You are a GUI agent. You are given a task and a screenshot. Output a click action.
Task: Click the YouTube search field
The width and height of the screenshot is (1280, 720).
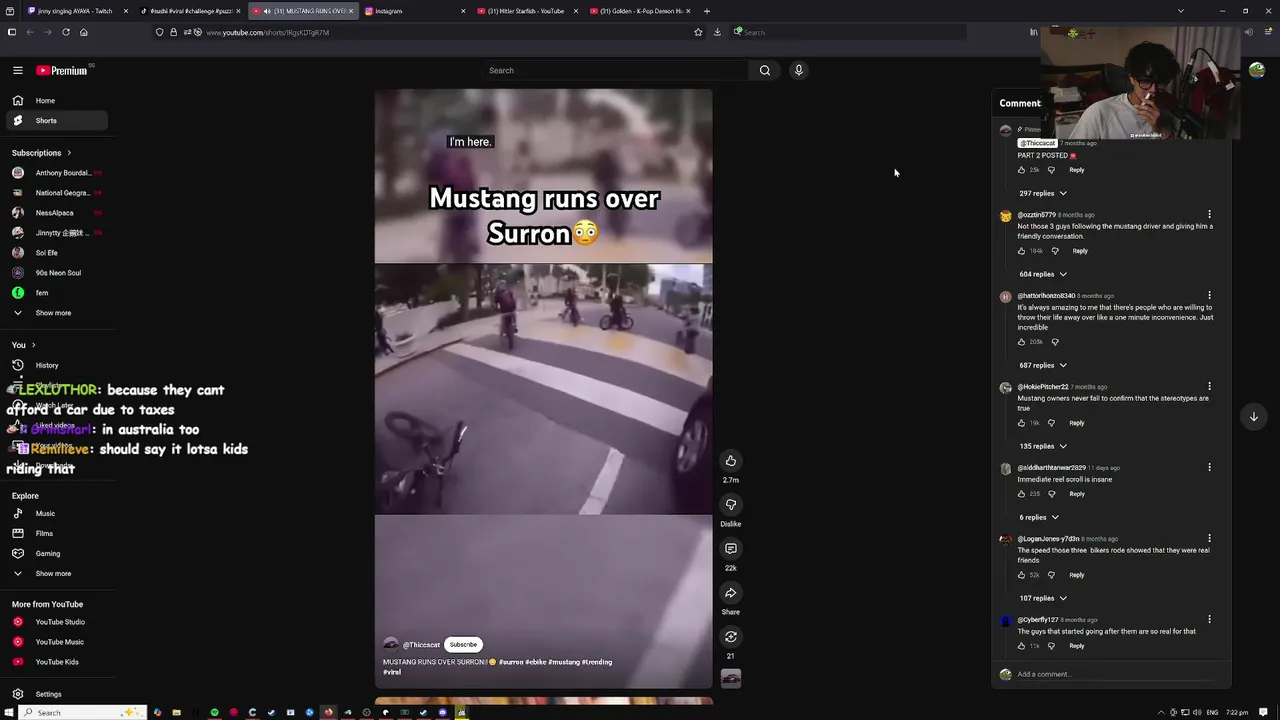coord(614,70)
